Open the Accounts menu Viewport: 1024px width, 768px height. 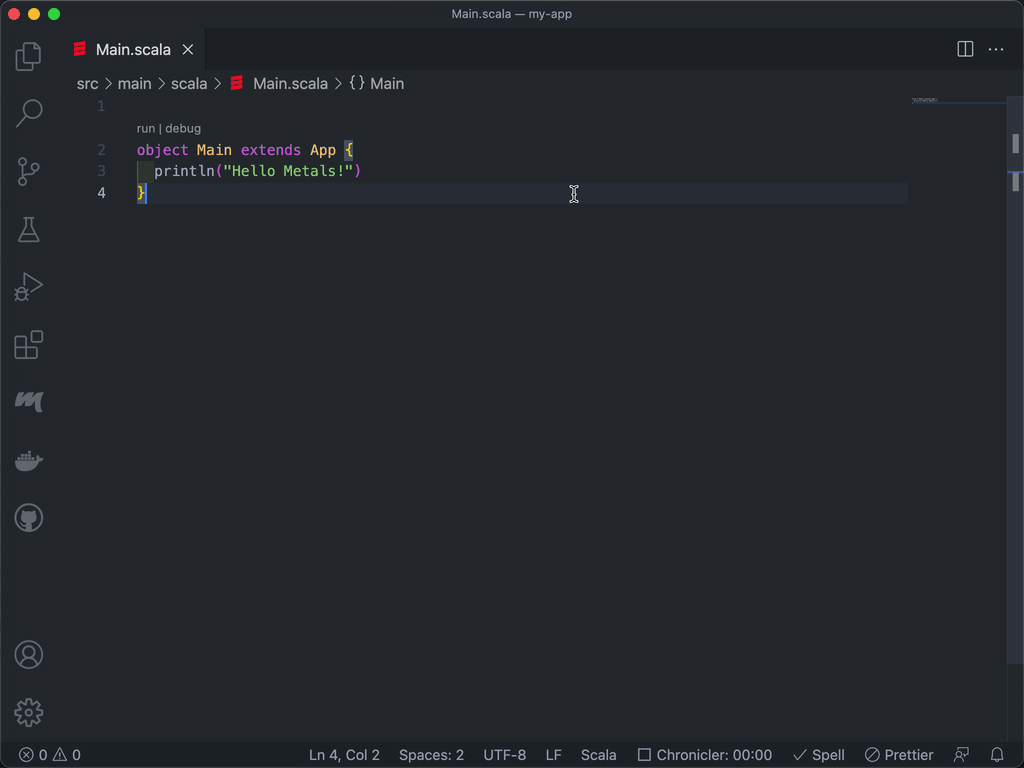click(x=28, y=654)
